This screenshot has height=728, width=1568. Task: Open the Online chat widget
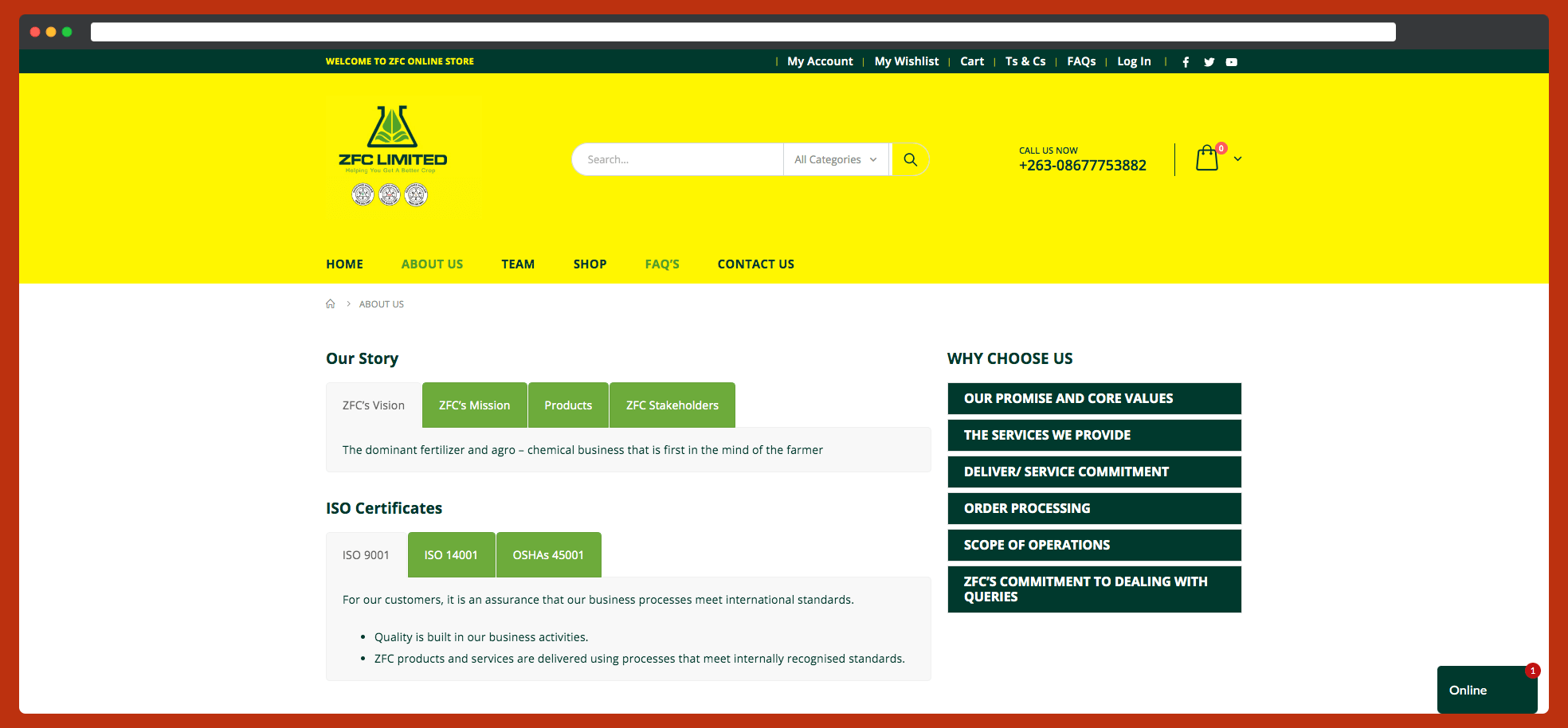[x=1487, y=690]
